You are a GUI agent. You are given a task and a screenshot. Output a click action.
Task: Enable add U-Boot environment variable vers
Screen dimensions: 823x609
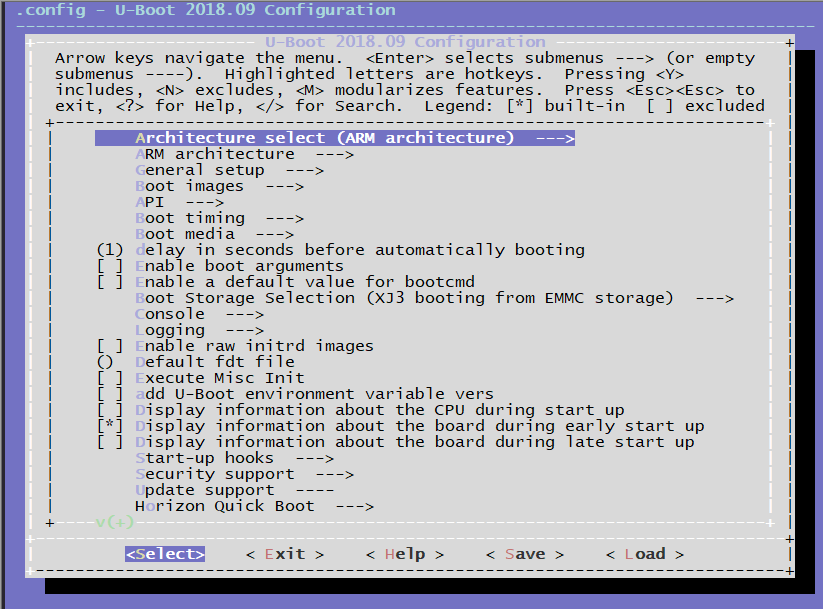click(x=296, y=394)
